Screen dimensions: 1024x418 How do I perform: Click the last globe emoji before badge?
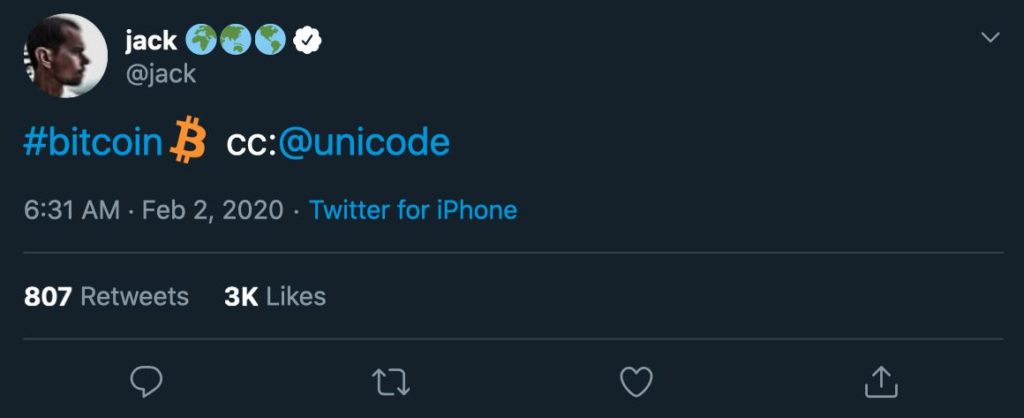[x=271, y=40]
